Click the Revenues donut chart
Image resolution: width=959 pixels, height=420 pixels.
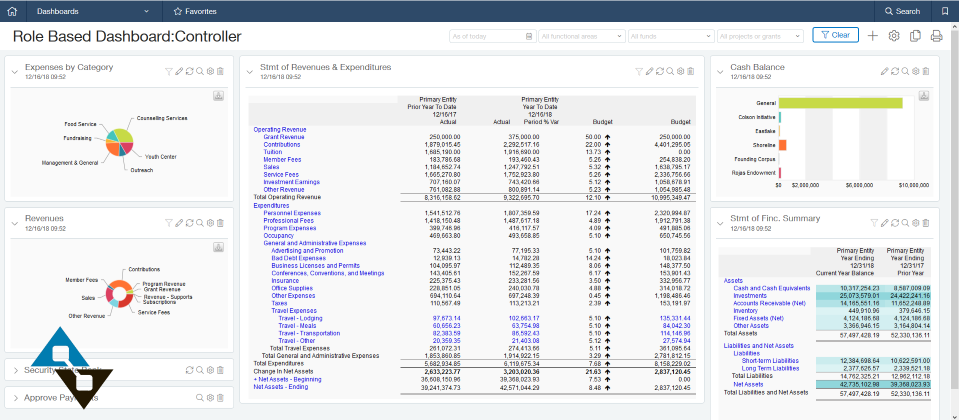(x=119, y=294)
